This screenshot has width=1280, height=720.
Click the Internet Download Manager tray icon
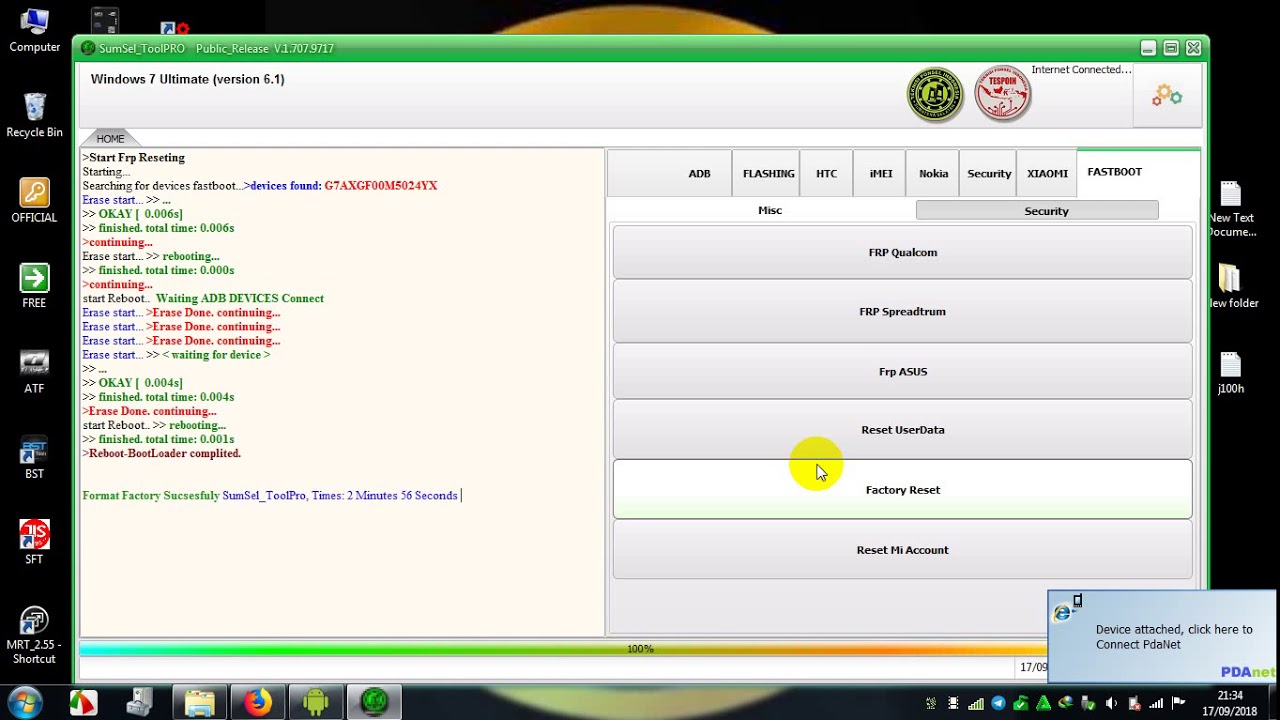pos(1066,704)
